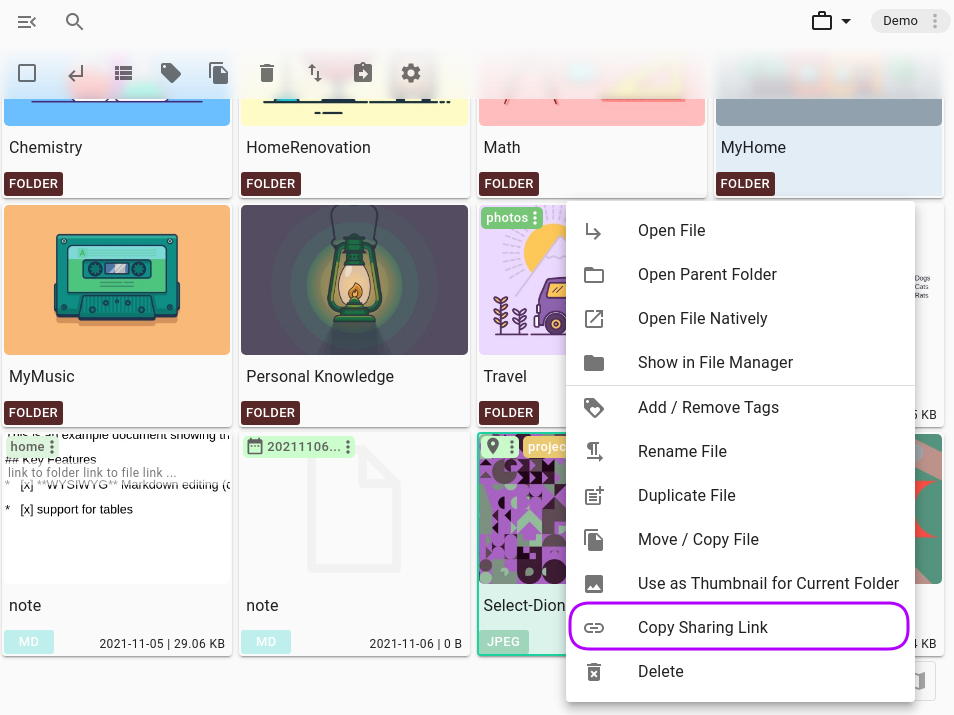Open the home tag menu dots
Screen dimensions: 954x715
52,447
